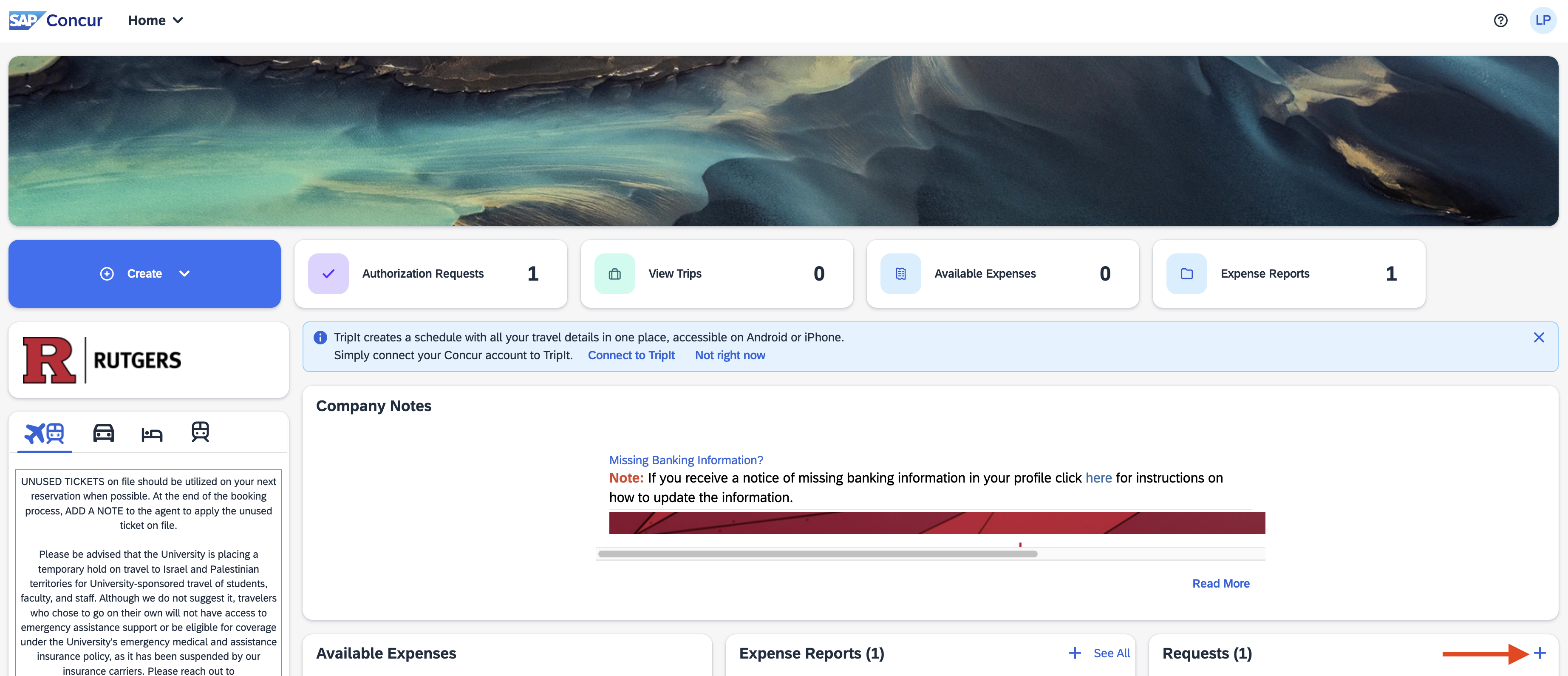Click the plus icon beside Expense Reports See All
This screenshot has width=1568, height=676.
tap(1075, 653)
